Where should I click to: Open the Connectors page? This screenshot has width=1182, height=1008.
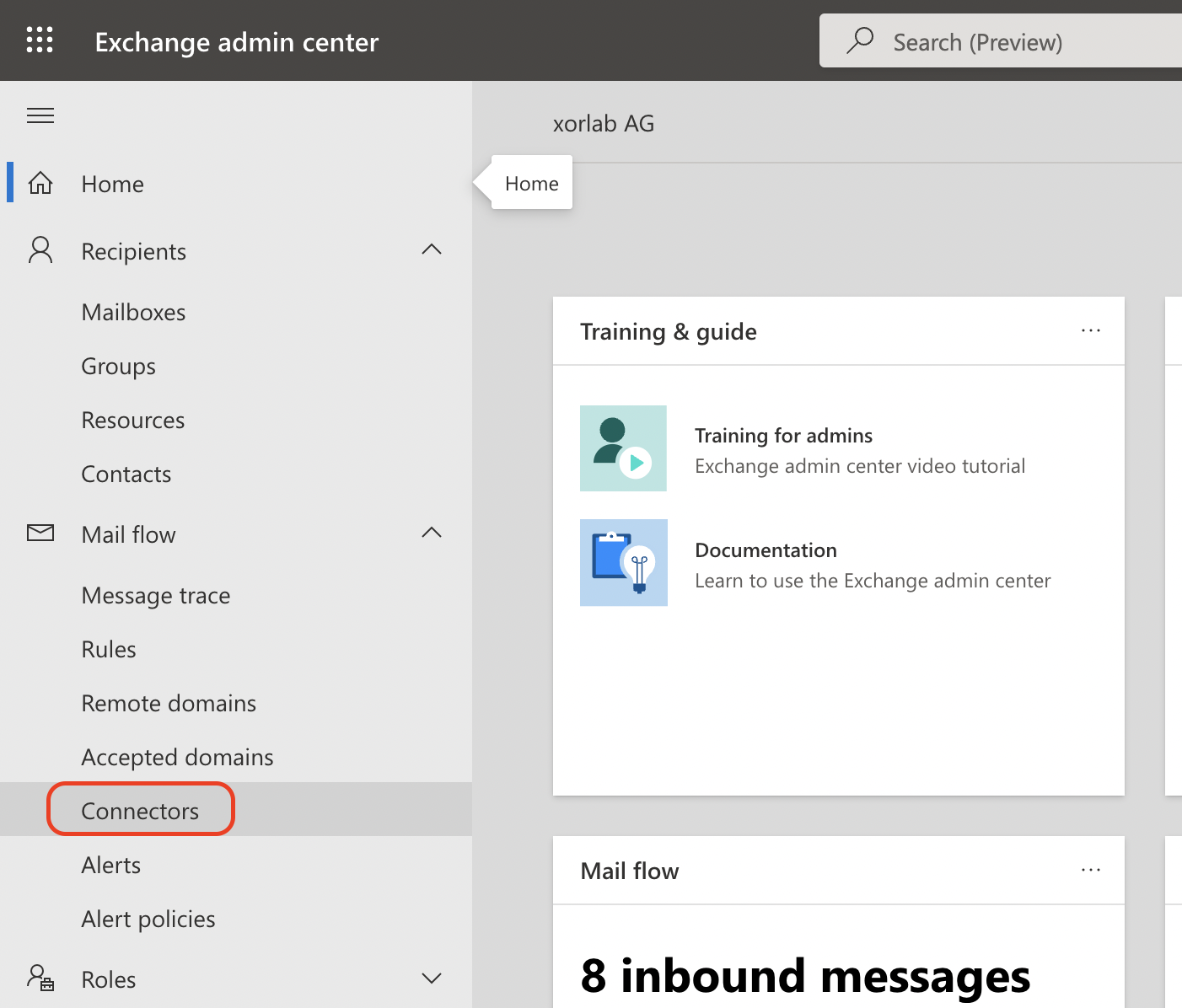140,812
